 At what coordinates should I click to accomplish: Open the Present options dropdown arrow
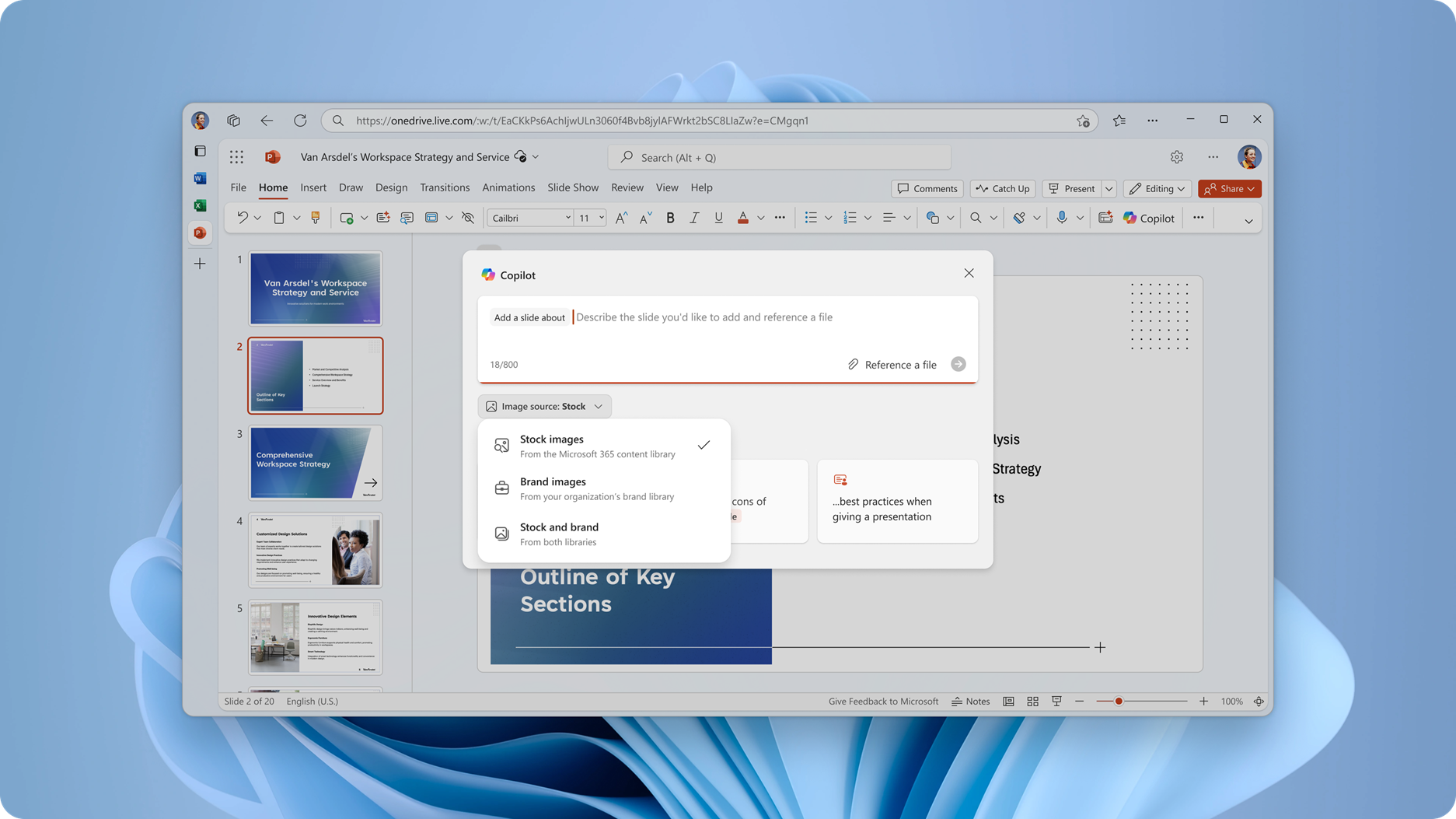point(1109,188)
